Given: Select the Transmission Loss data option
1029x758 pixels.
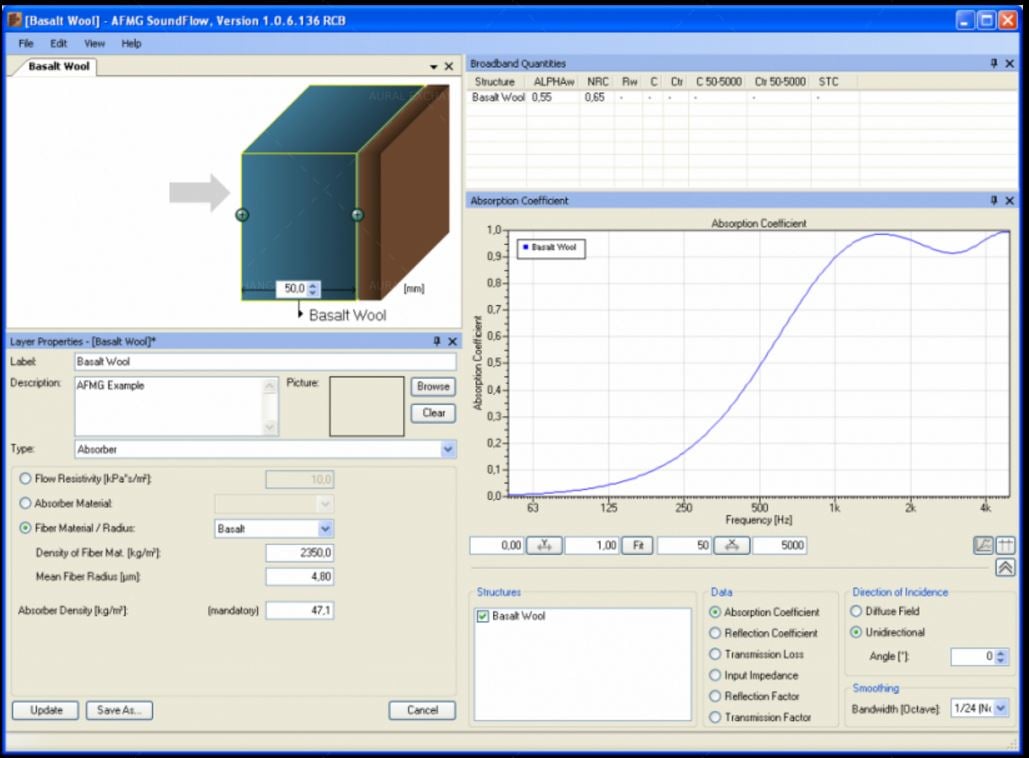Looking at the screenshot, I should 715,654.
